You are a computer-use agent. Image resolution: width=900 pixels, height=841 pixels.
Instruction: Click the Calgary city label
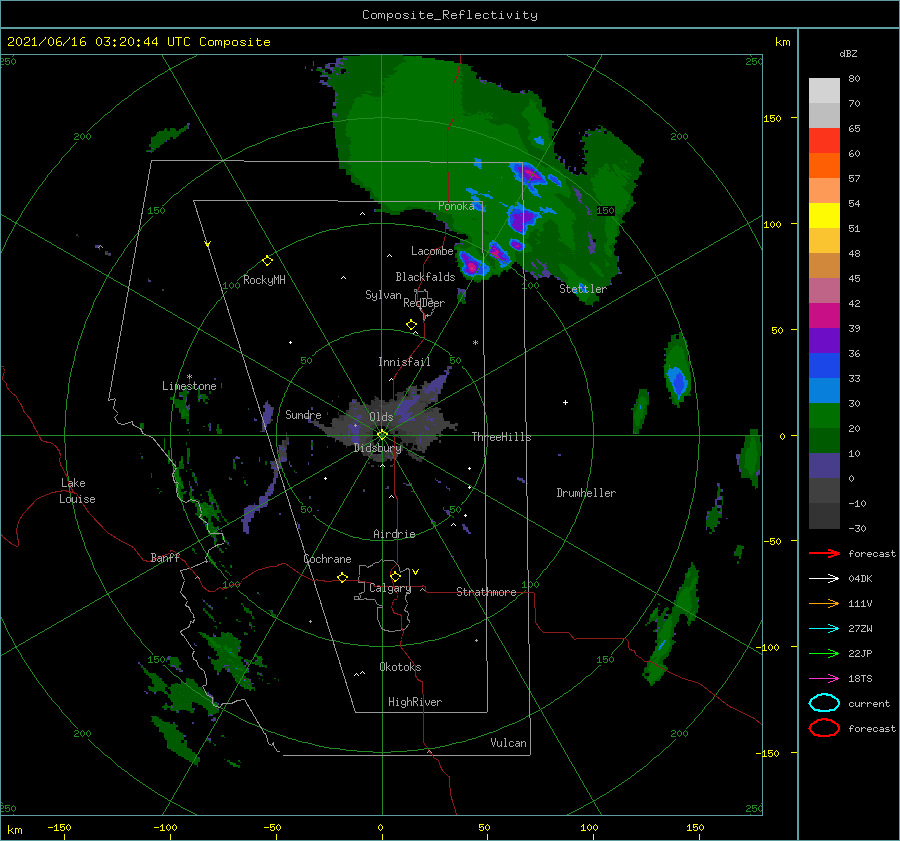[x=390, y=588]
